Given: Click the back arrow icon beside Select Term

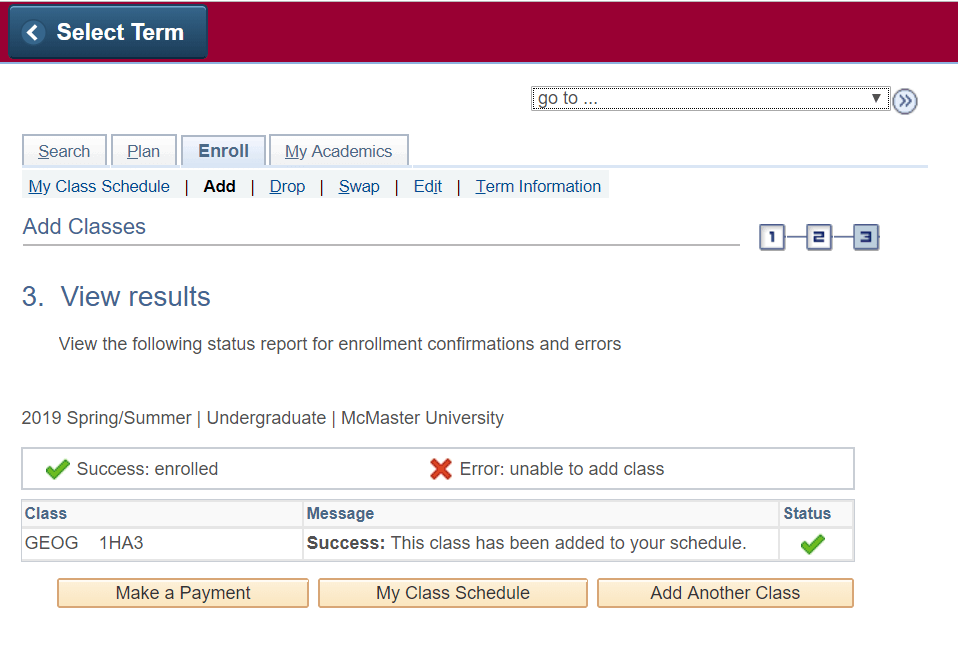Looking at the screenshot, I should [x=34, y=33].
